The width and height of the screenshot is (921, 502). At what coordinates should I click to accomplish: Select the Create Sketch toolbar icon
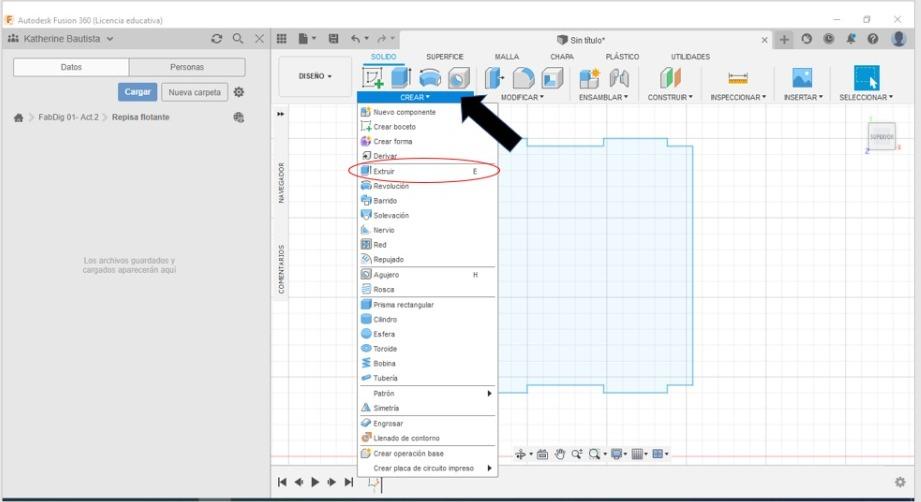372,78
